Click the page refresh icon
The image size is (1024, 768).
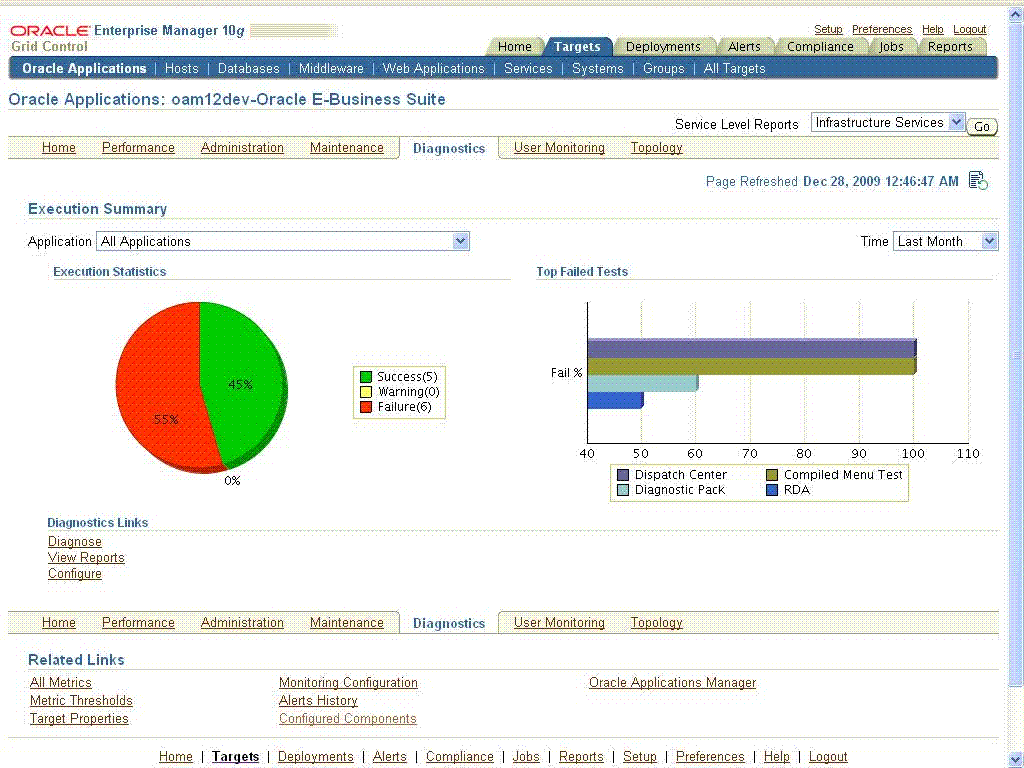(x=978, y=181)
